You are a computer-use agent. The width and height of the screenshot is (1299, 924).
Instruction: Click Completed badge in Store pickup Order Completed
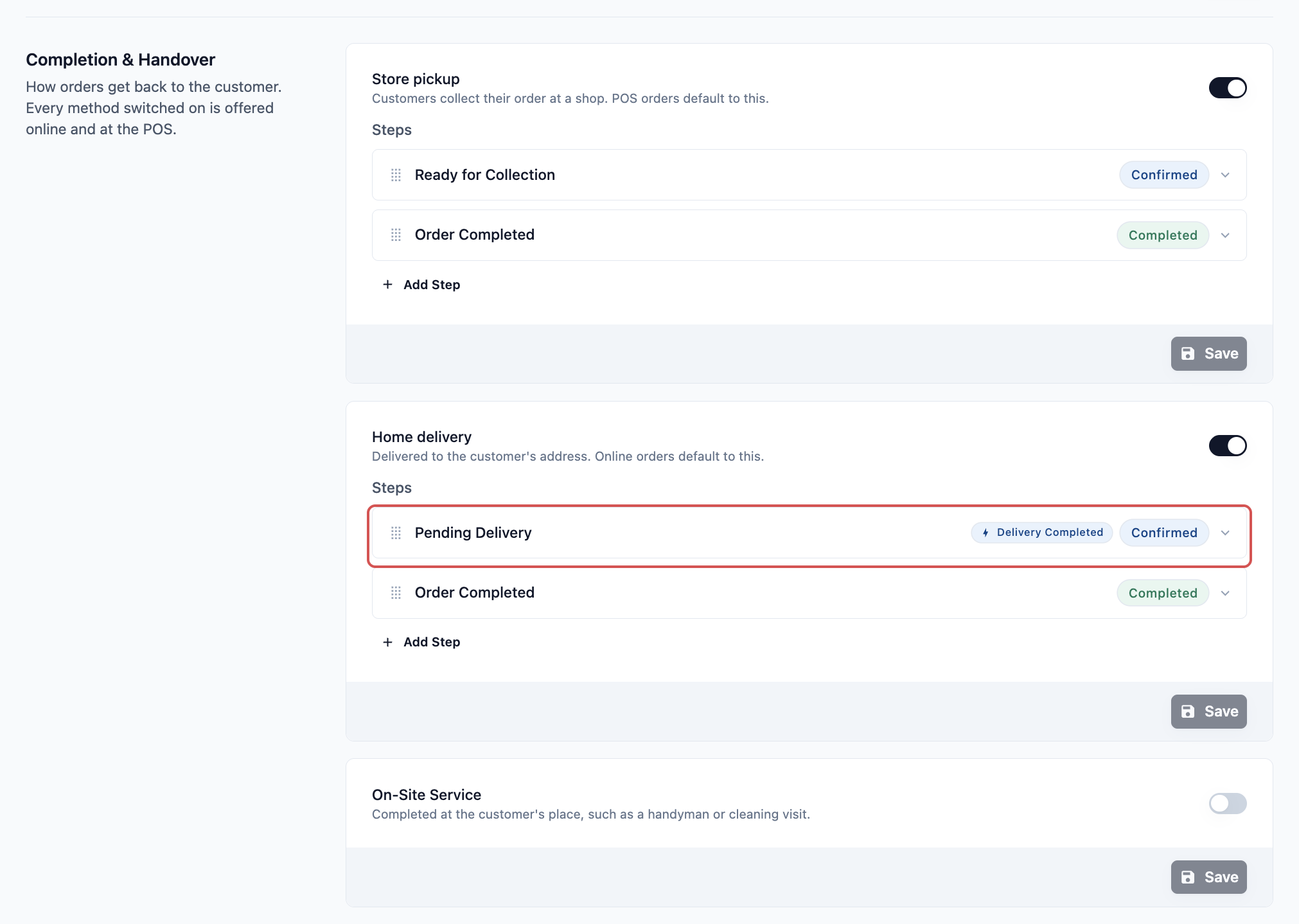pyautogui.click(x=1162, y=235)
